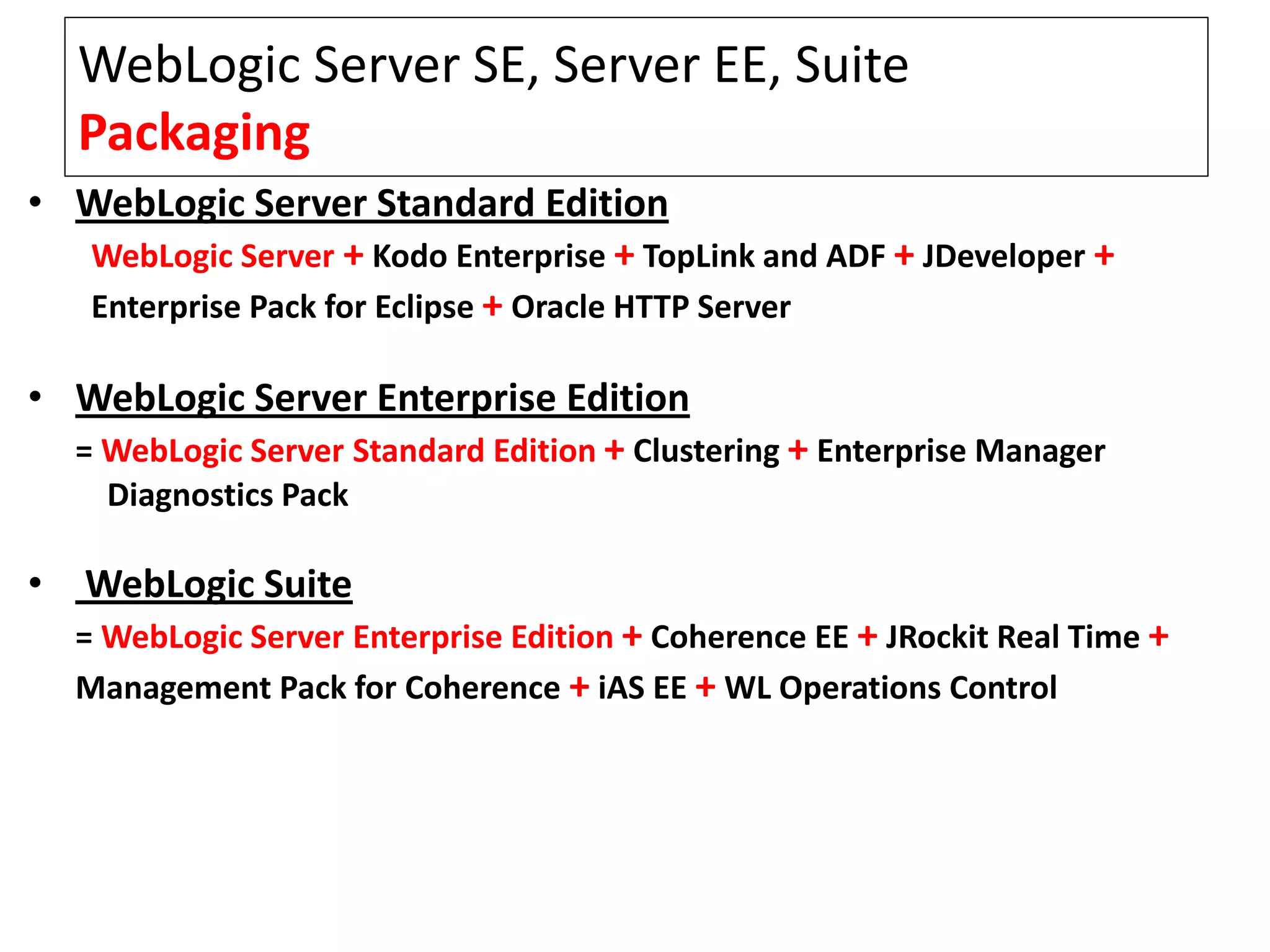Click "WL Operations Control" text
Viewport: 1270px width, 952px height.
point(891,688)
